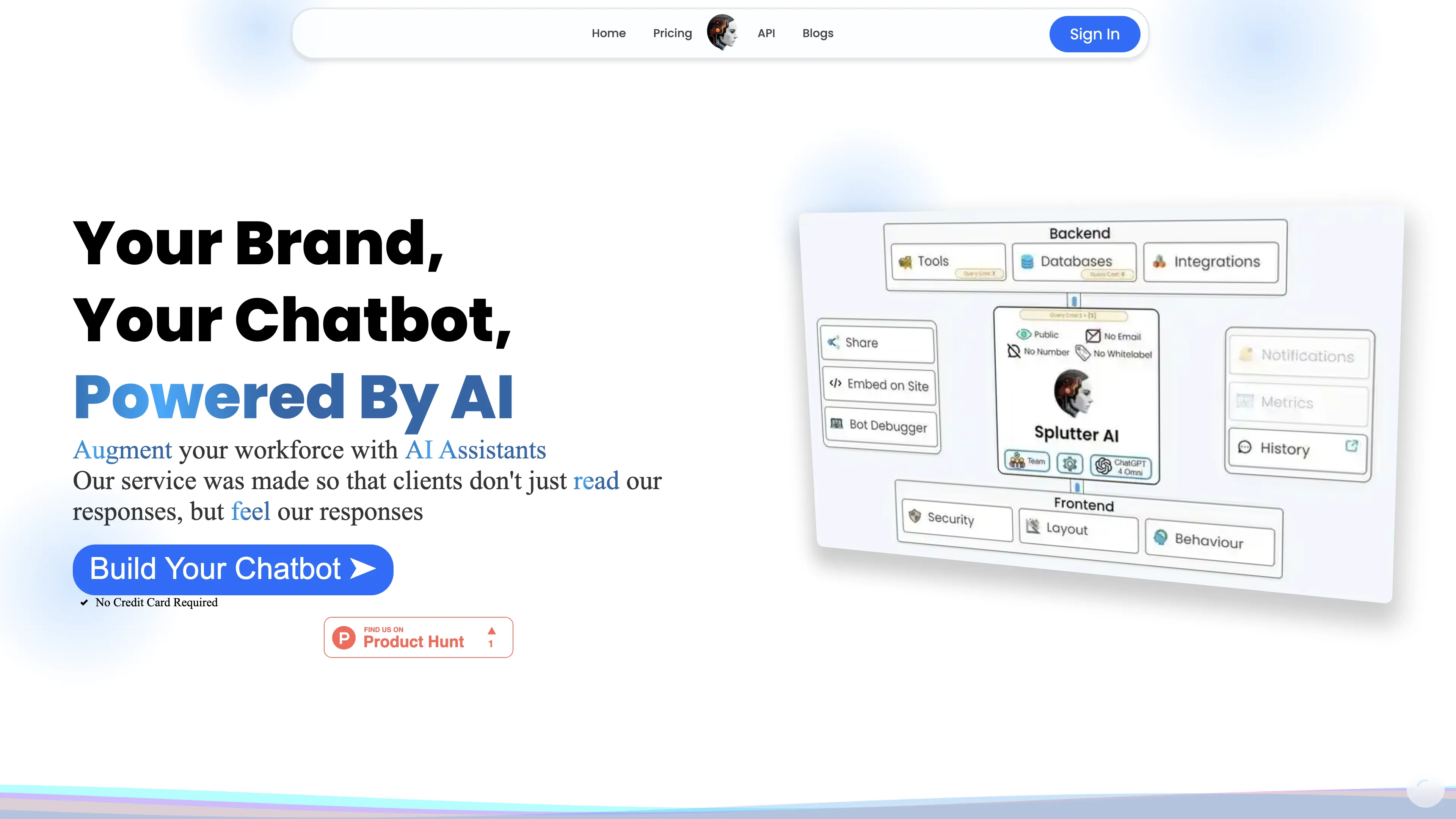Click the Sign In button
Image resolution: width=1456 pixels, height=819 pixels.
tap(1094, 33)
